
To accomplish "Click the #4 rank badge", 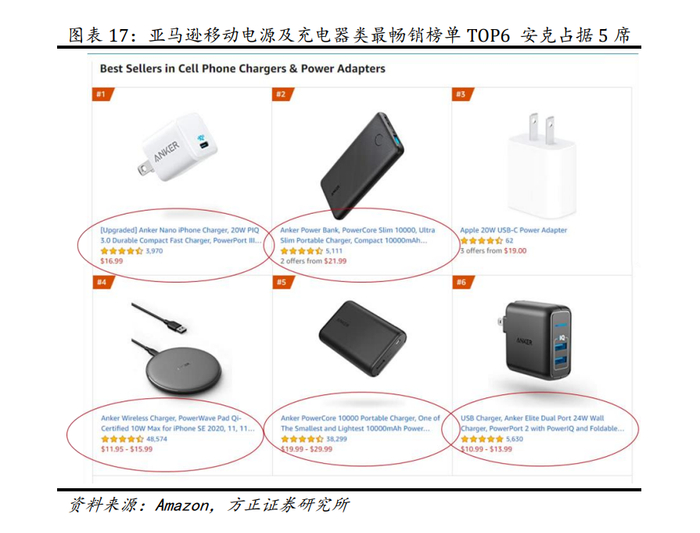I will [104, 282].
